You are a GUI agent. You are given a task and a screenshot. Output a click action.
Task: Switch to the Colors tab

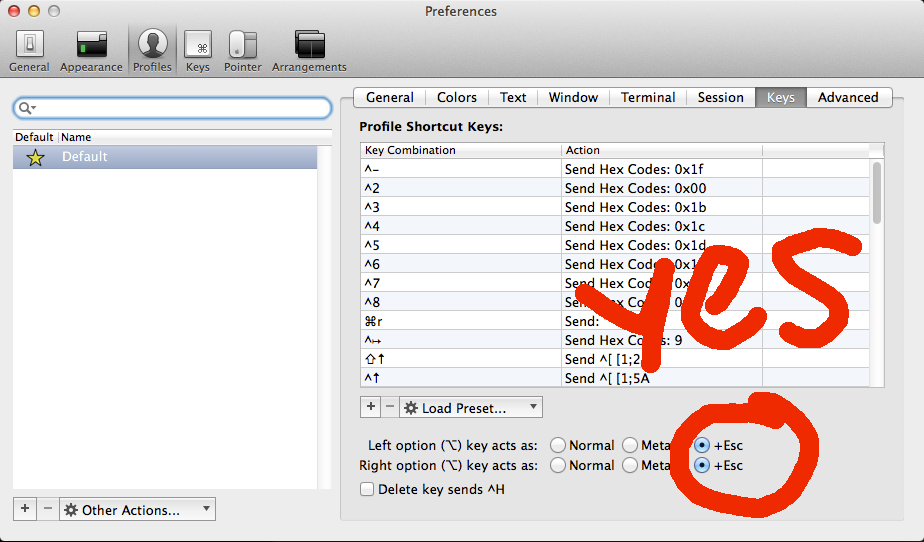pyautogui.click(x=457, y=97)
